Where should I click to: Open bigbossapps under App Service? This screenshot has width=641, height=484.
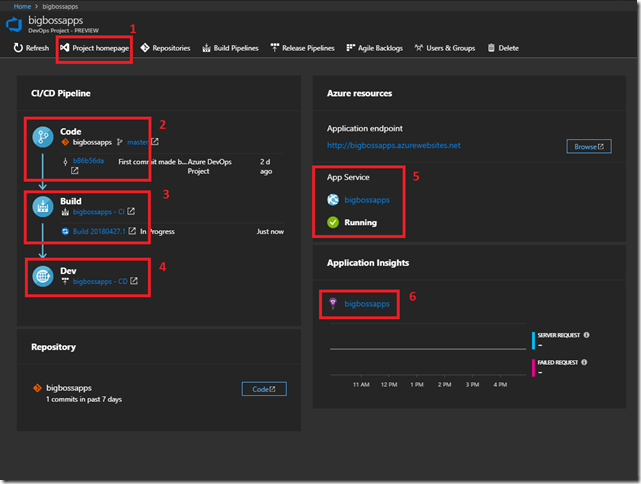pos(367,200)
